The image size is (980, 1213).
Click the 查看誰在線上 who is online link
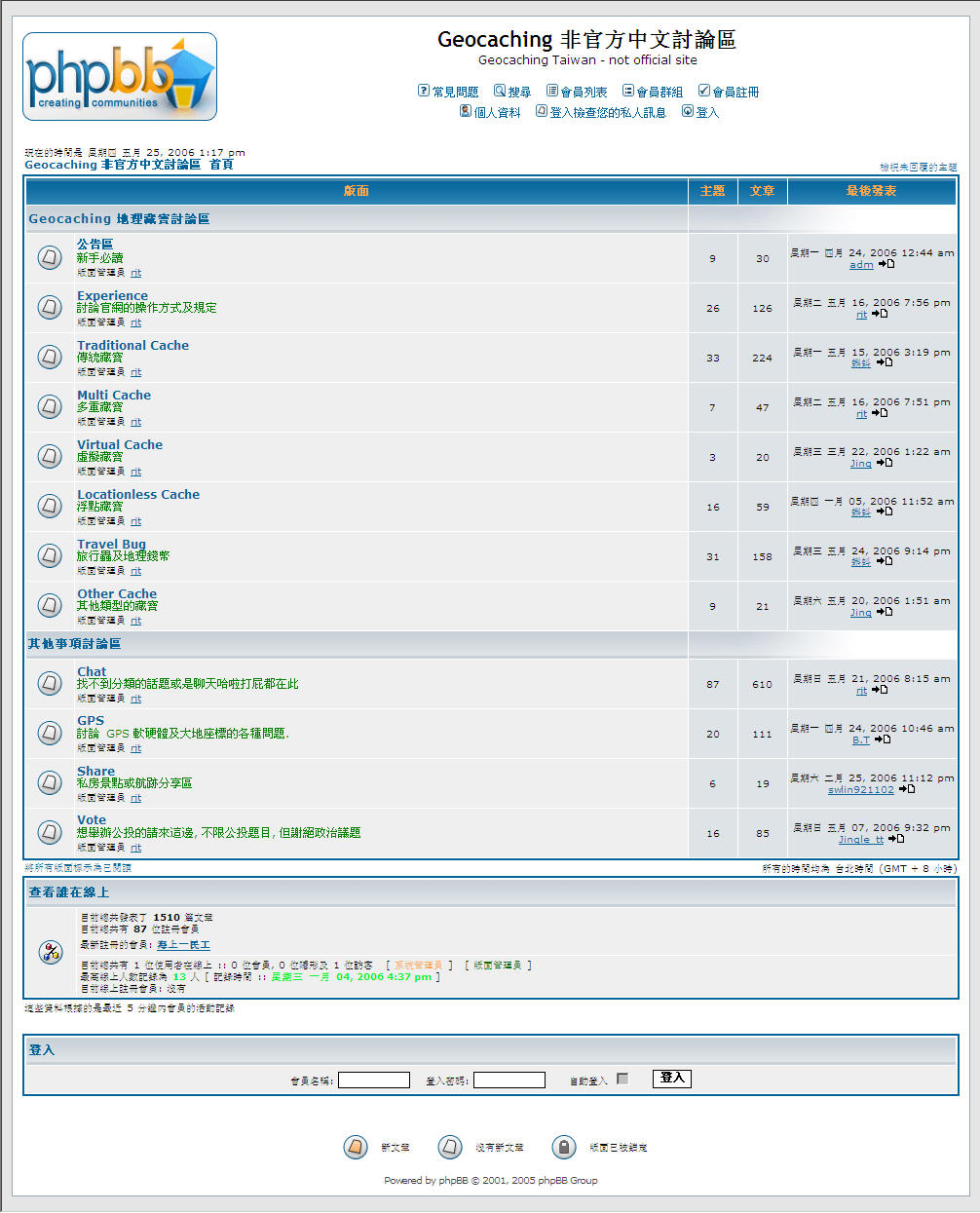click(69, 891)
